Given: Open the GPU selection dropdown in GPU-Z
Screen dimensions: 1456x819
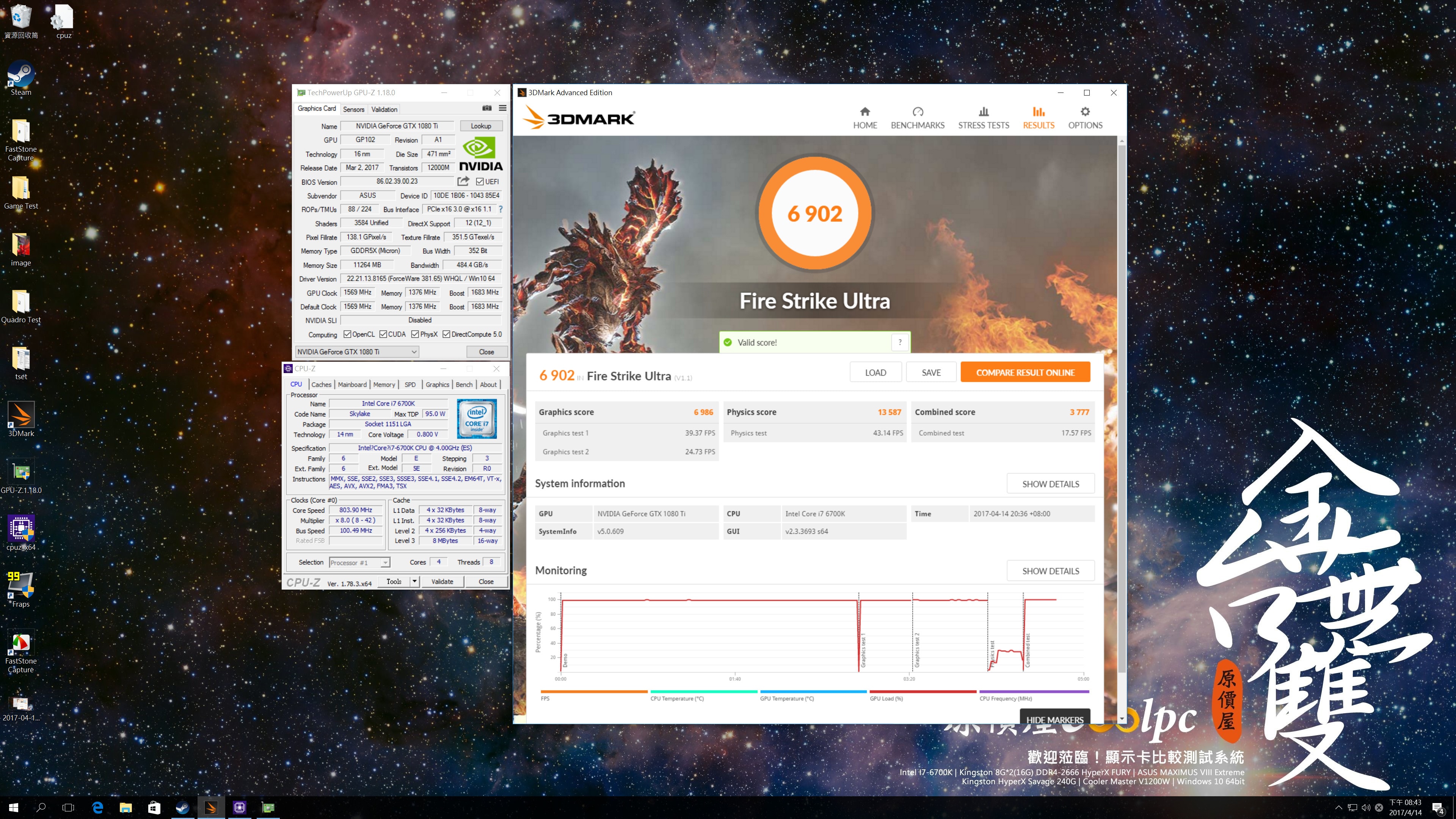Looking at the screenshot, I should (x=357, y=351).
